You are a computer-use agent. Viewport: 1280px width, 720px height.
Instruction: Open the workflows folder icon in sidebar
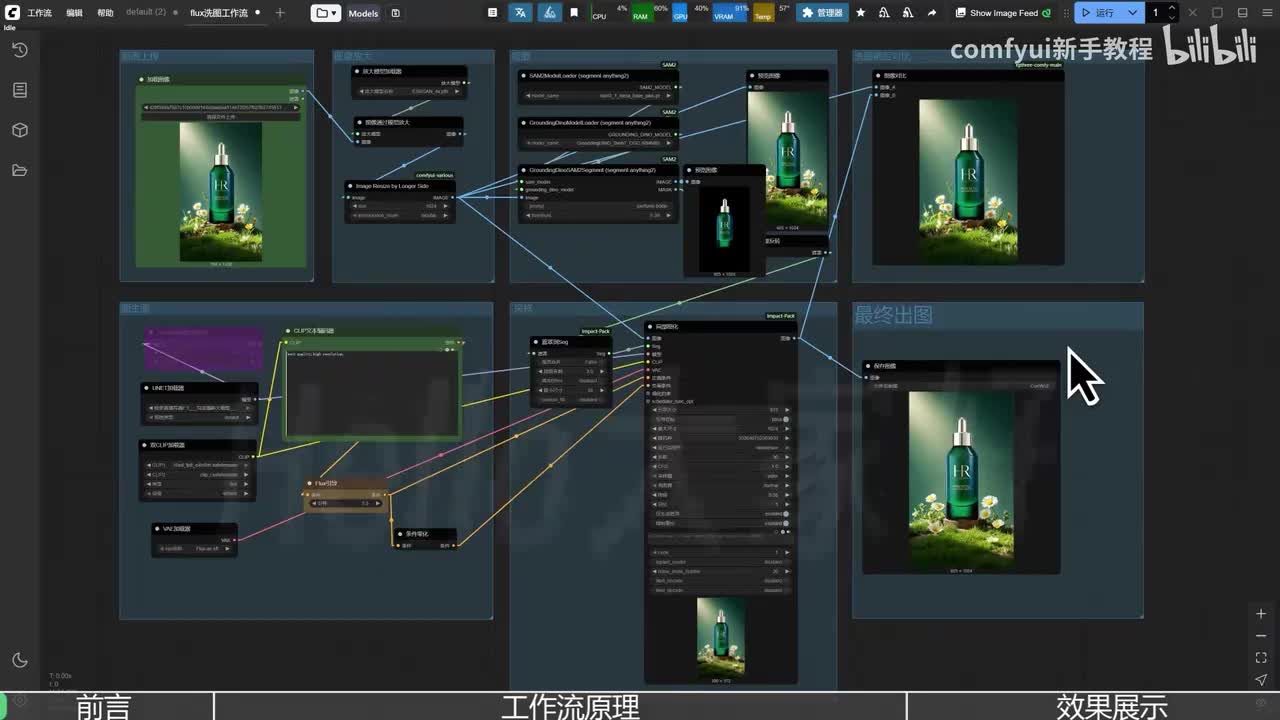click(x=20, y=170)
